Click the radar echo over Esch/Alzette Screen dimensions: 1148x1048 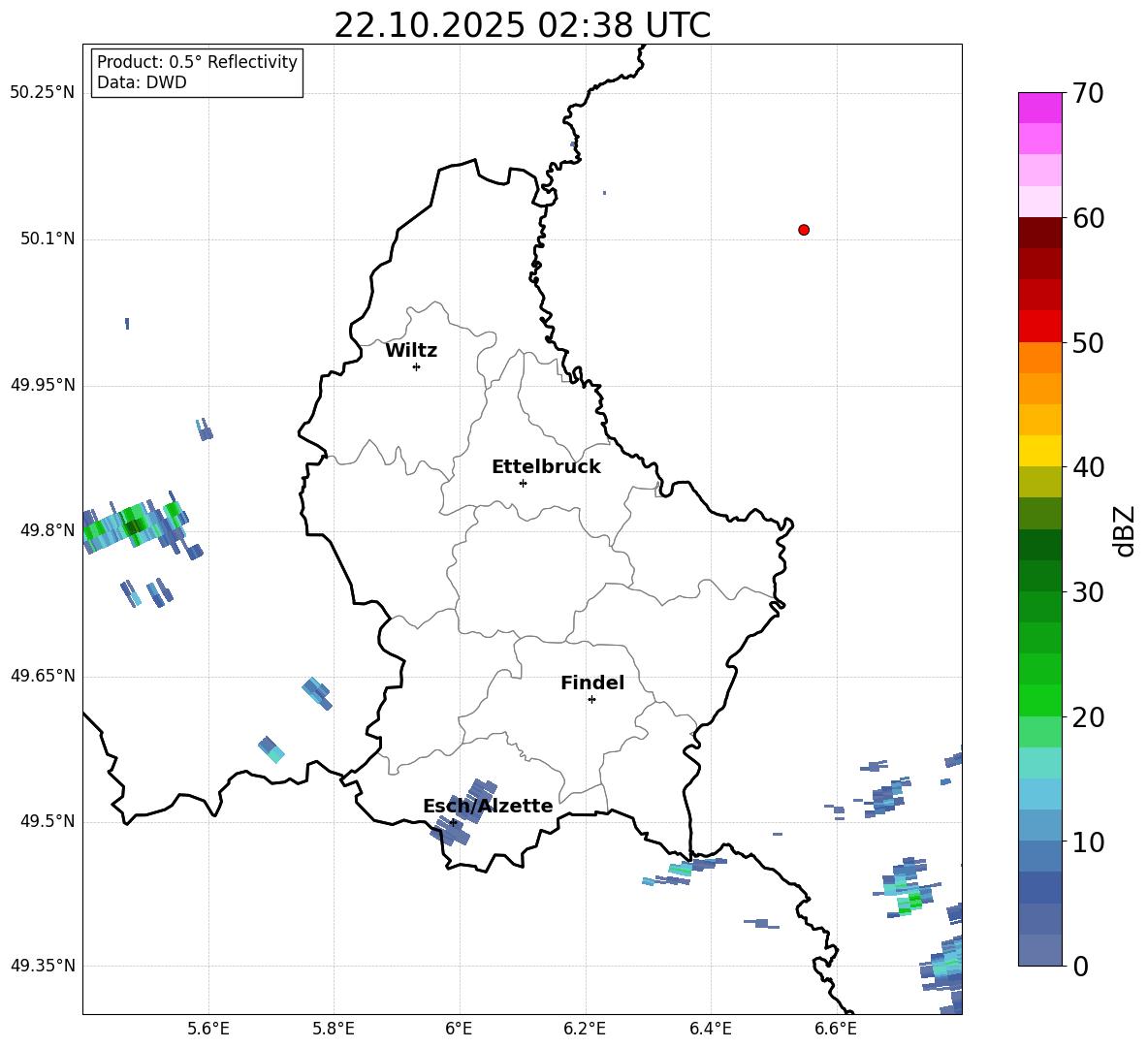[x=462, y=812]
